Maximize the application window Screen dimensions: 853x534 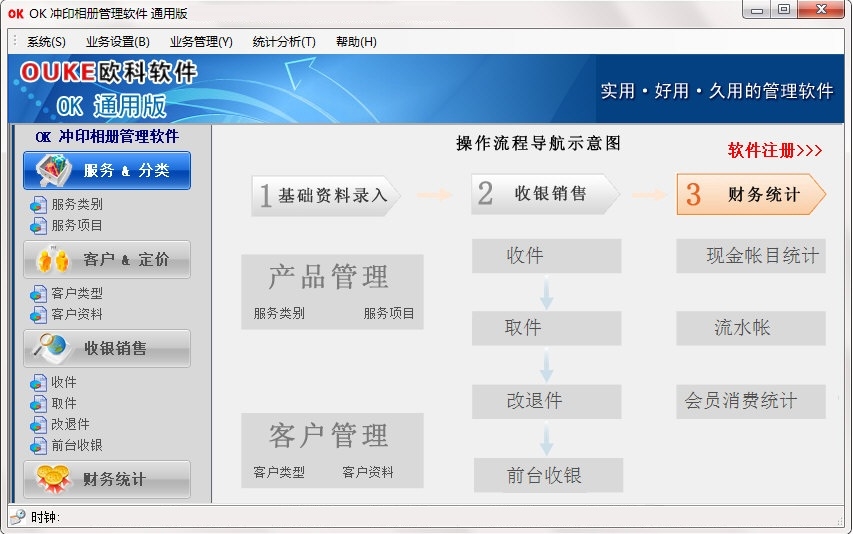point(784,10)
